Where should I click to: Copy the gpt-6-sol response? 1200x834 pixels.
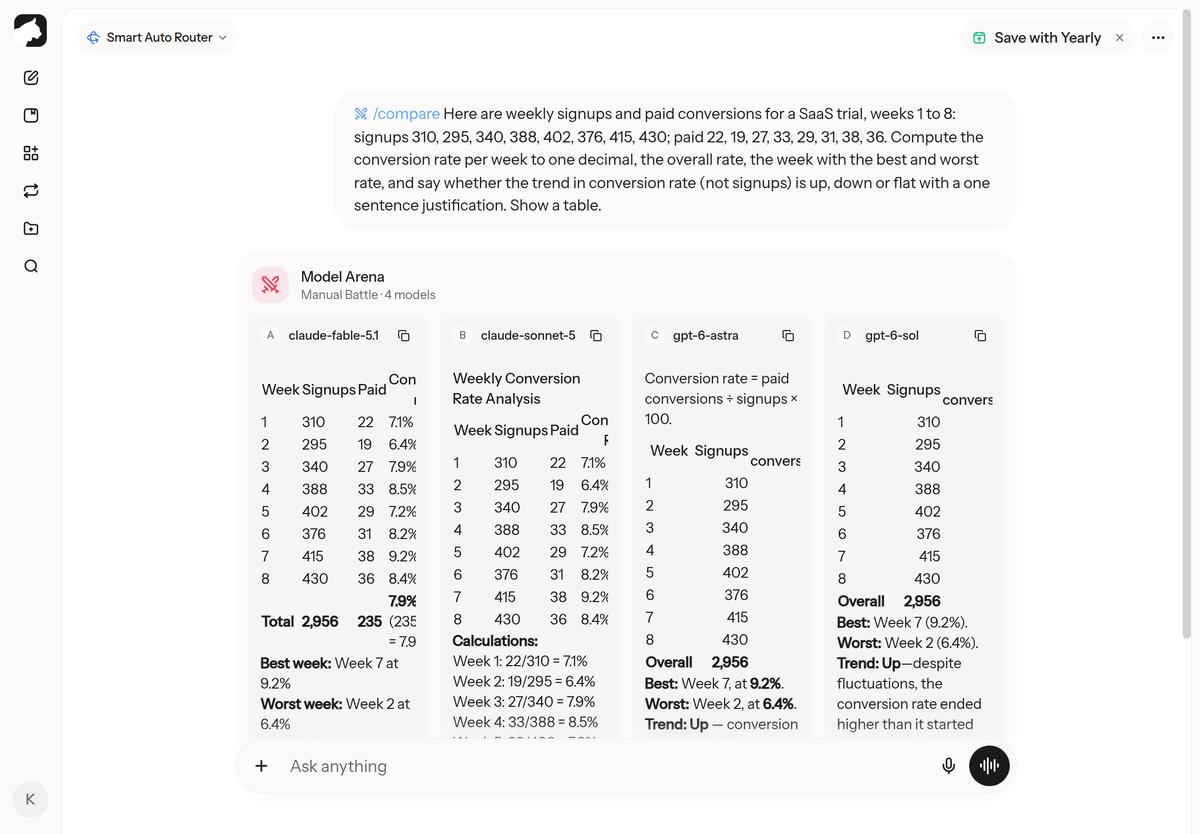click(980, 336)
